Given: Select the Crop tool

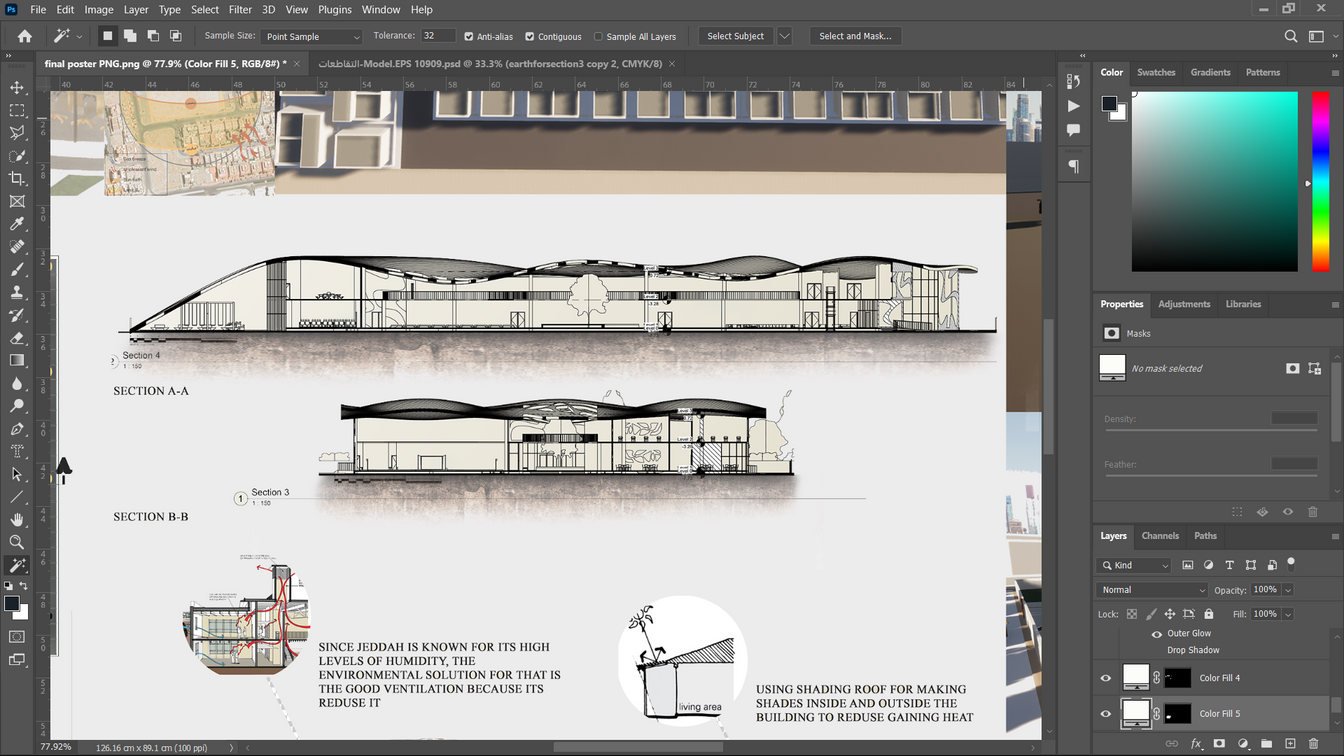Looking at the screenshot, I should 17,179.
